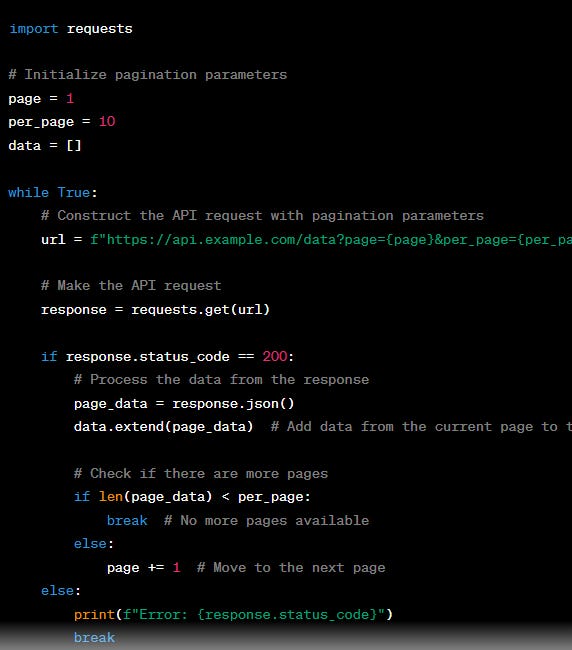
Task: Click 'page_data = response.json()' line
Action: 184,404
